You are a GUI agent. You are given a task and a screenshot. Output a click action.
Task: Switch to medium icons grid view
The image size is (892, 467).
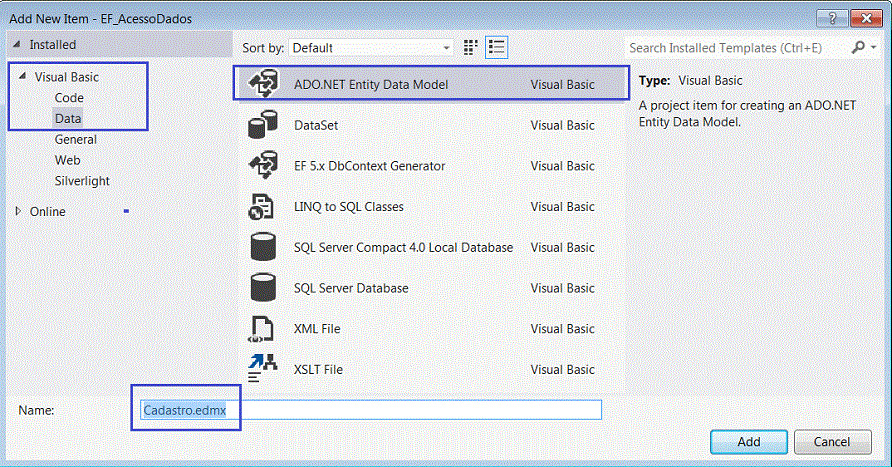tap(470, 48)
